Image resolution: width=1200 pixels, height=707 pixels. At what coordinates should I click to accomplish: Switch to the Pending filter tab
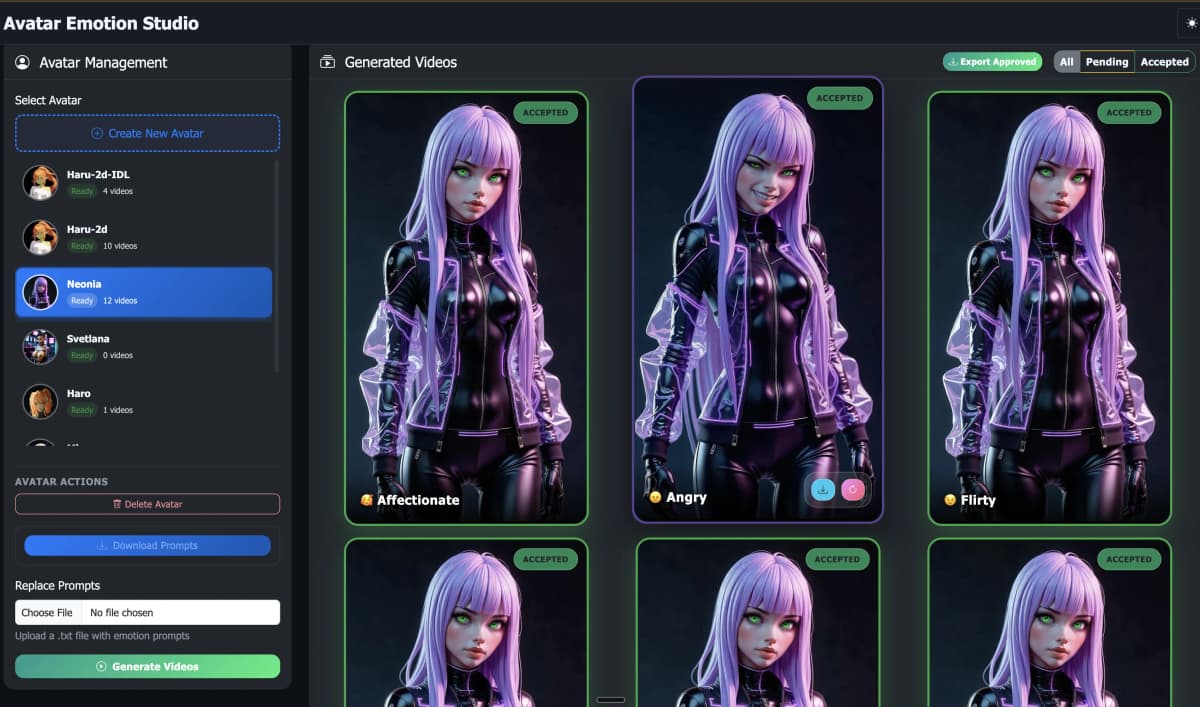point(1105,61)
